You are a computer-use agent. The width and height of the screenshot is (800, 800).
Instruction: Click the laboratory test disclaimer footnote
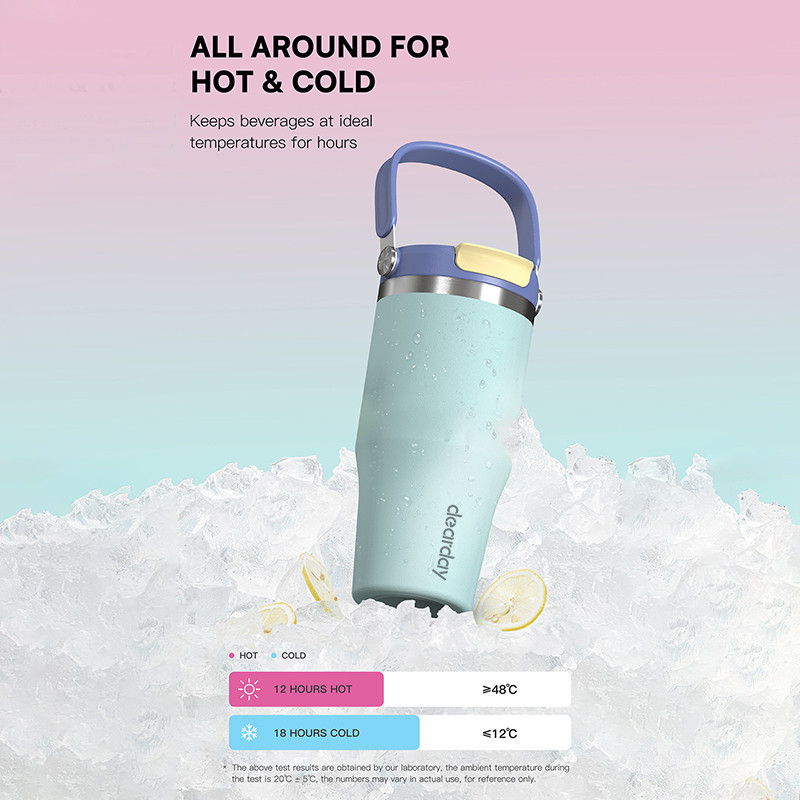(x=397, y=773)
